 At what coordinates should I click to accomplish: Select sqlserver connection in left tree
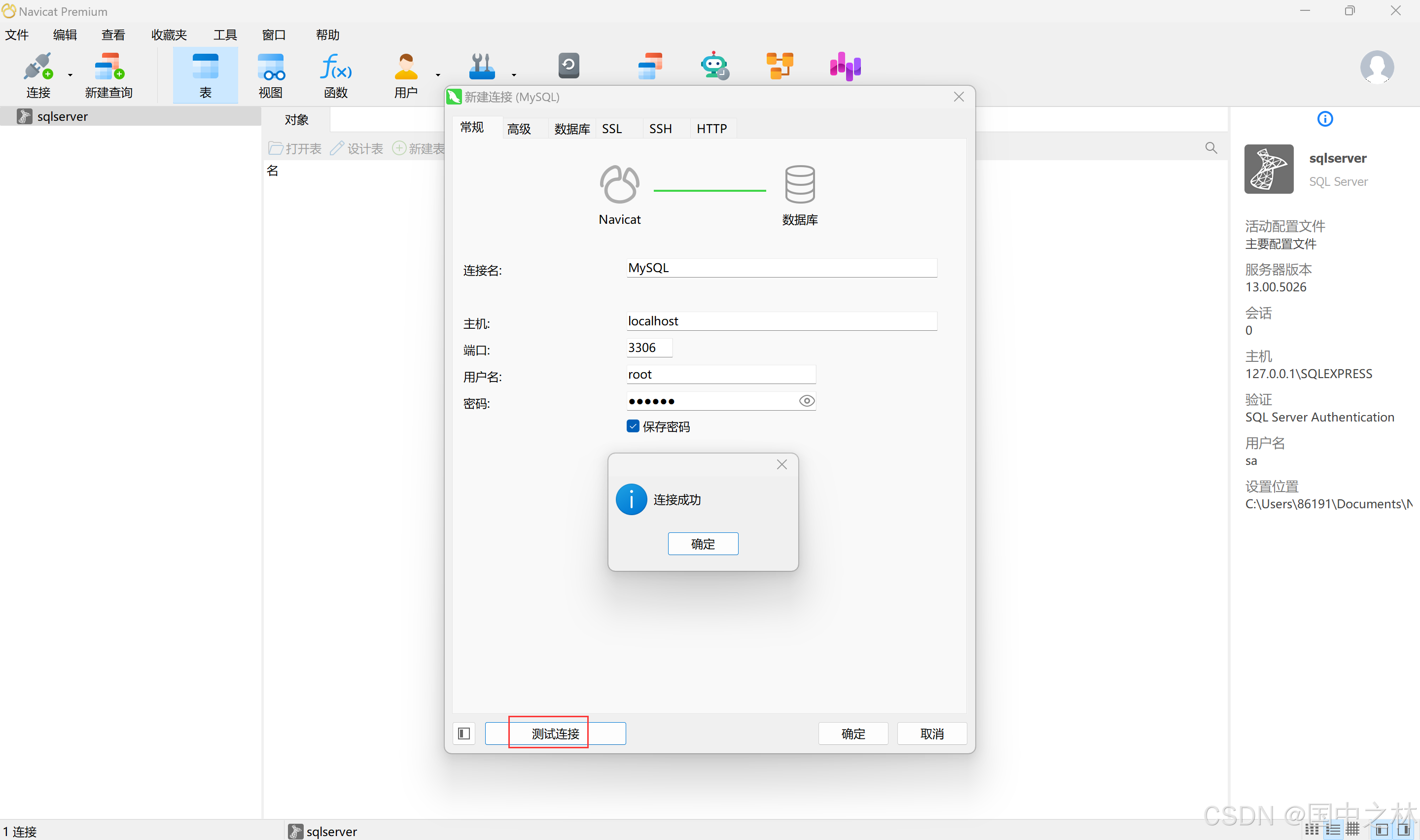[131, 117]
